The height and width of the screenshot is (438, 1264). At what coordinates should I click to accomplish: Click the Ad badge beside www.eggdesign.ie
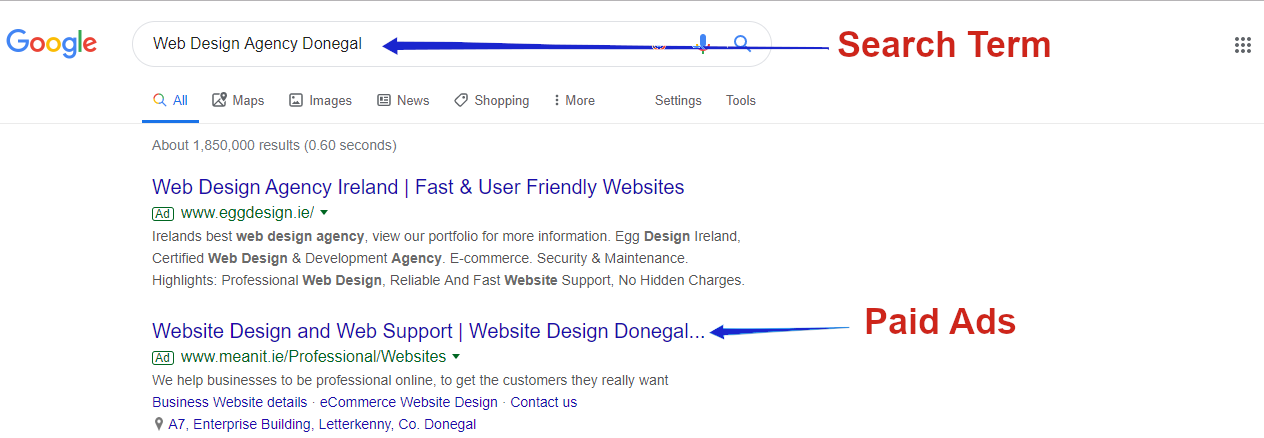click(x=163, y=213)
